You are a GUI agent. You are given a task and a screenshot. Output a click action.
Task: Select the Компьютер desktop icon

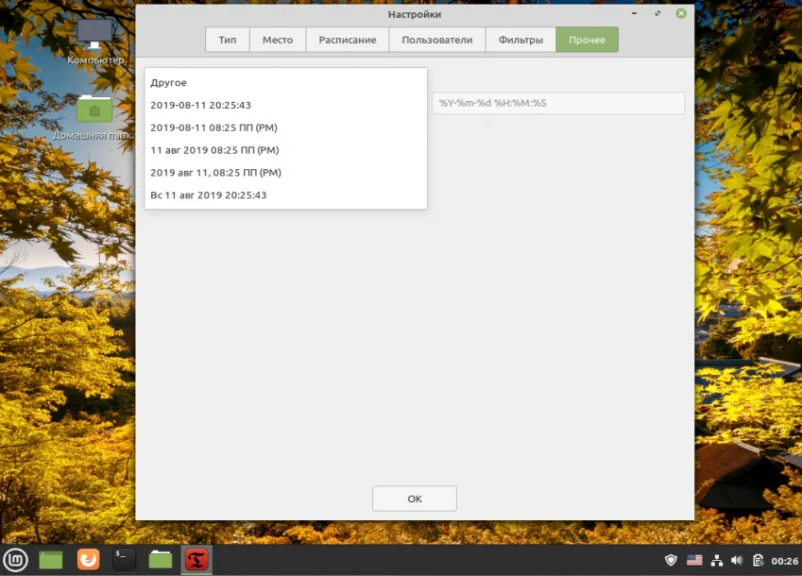tap(95, 42)
